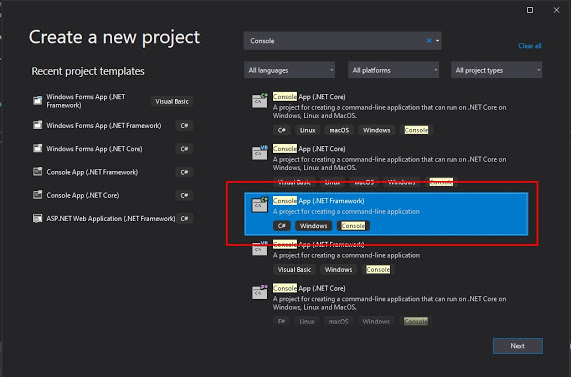Click the Console tag in the selected template

pos(353,226)
